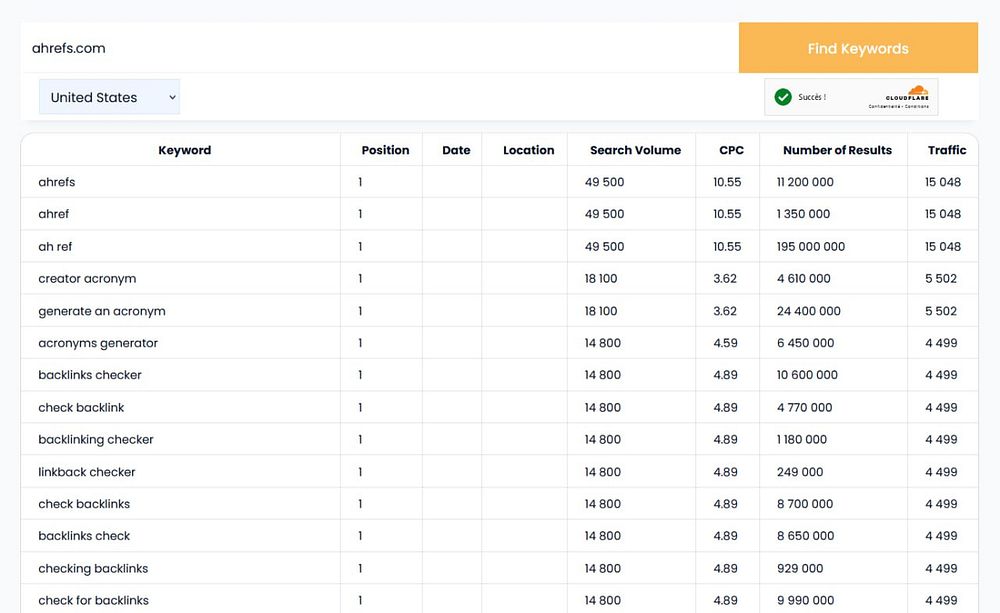Click results value 195 000 000
This screenshot has width=1000, height=613.
pos(811,246)
